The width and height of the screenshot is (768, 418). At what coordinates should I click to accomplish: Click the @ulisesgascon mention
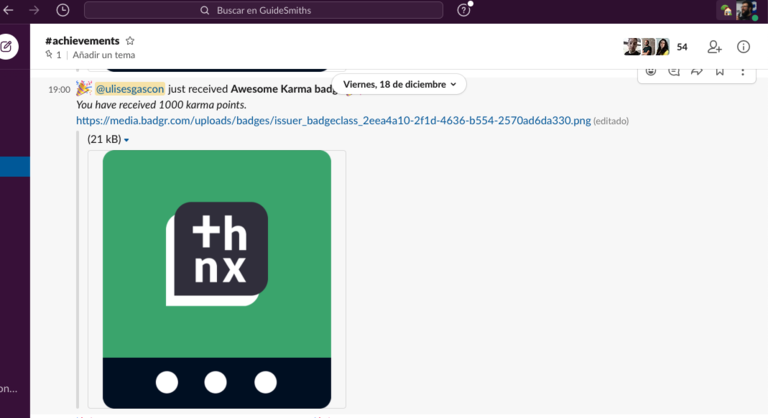pos(130,89)
